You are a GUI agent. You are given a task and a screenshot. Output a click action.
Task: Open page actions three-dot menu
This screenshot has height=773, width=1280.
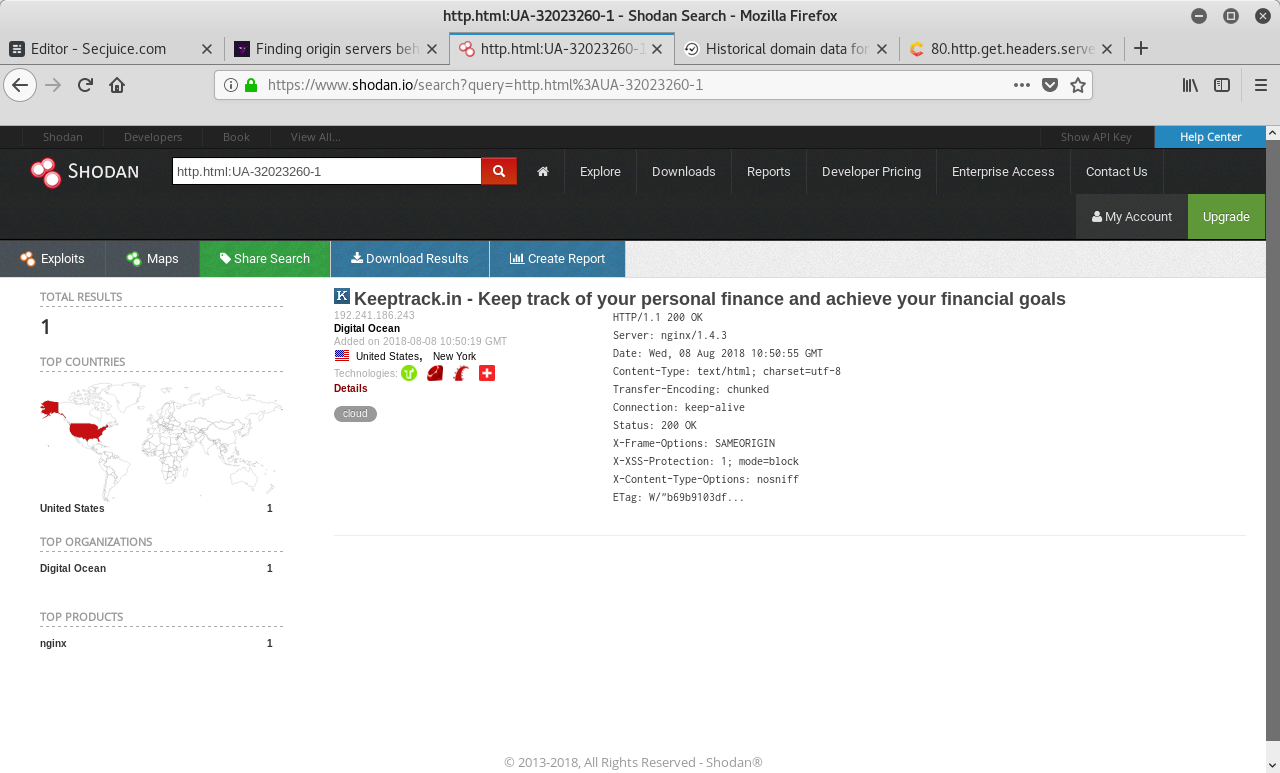(1021, 85)
